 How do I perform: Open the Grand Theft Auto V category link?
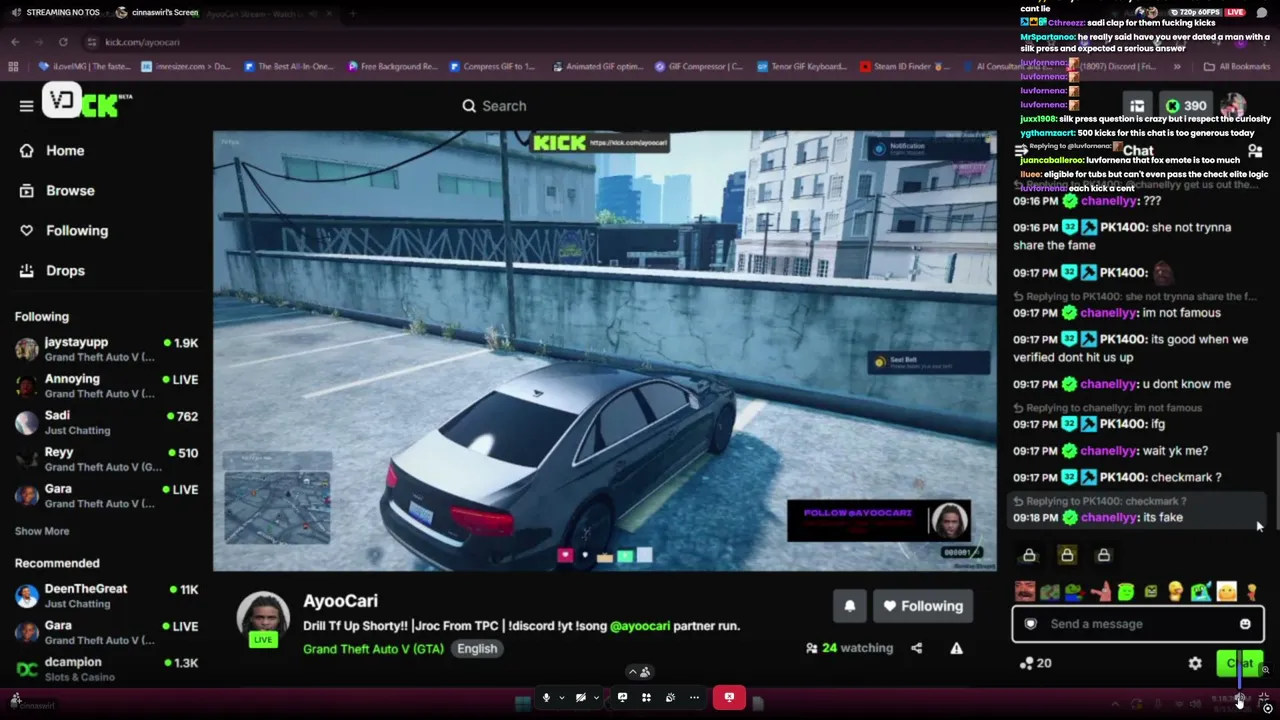pos(373,648)
